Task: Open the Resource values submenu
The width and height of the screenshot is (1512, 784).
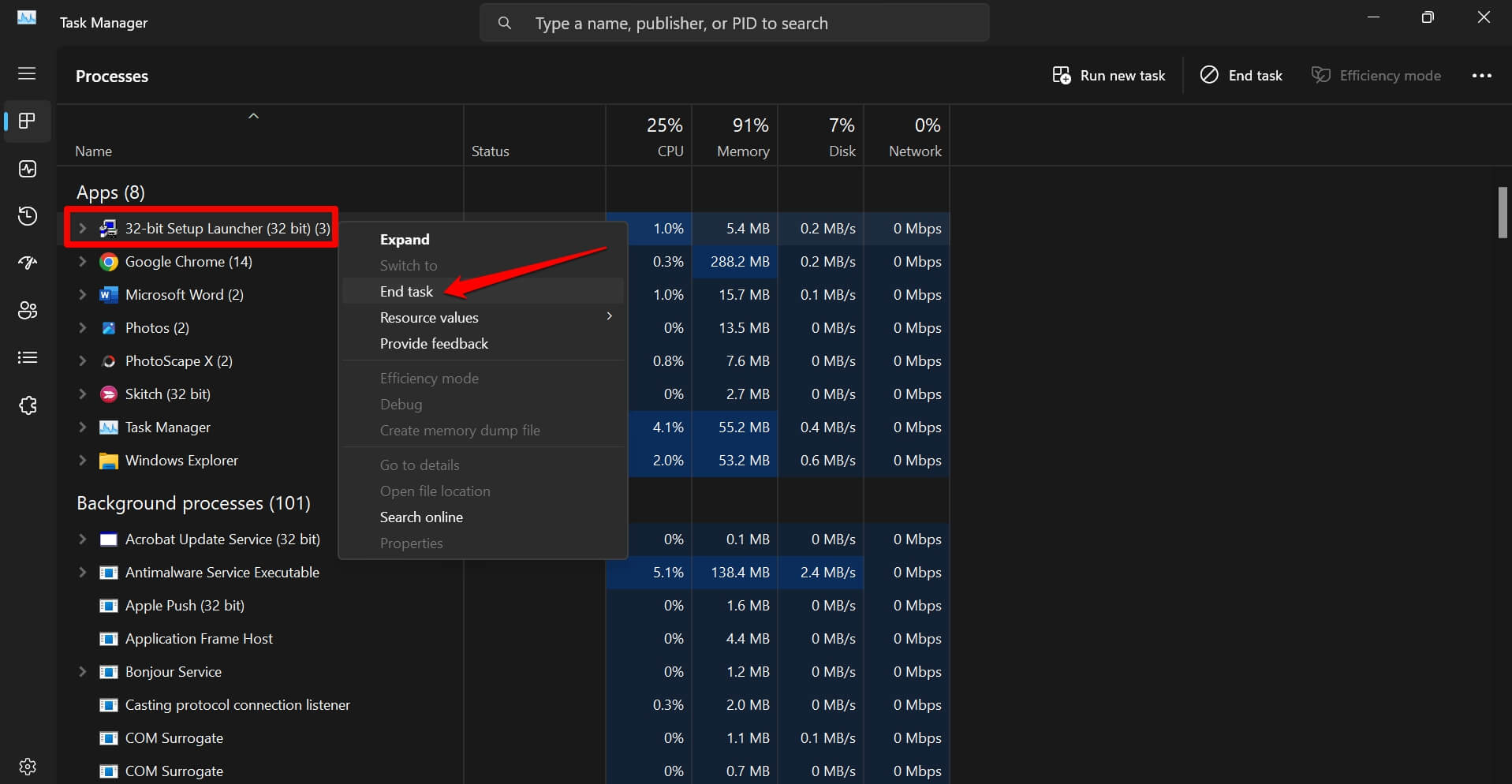Action: coord(483,318)
